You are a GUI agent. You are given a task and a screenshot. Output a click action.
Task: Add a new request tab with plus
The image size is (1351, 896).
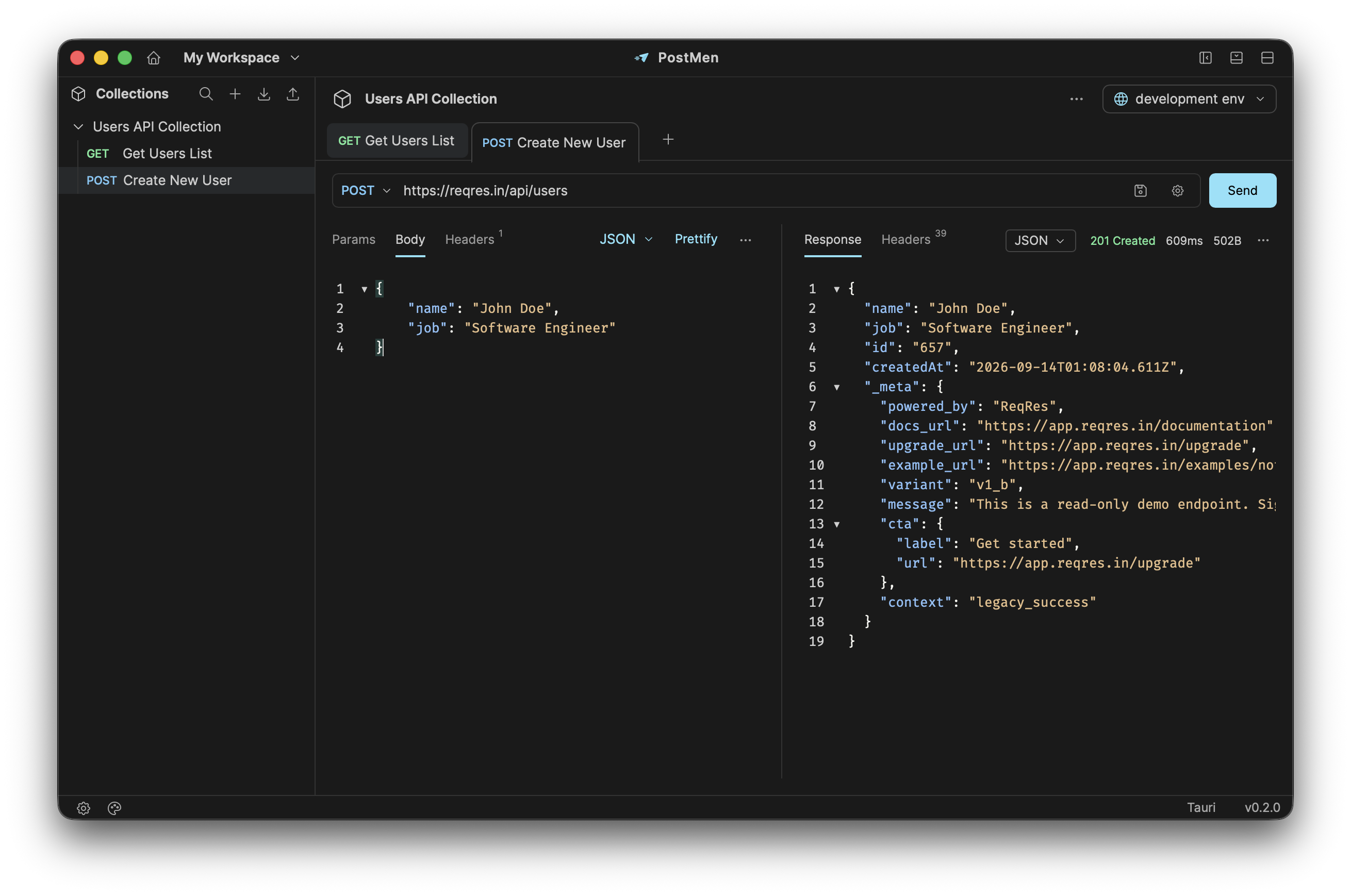(667, 139)
